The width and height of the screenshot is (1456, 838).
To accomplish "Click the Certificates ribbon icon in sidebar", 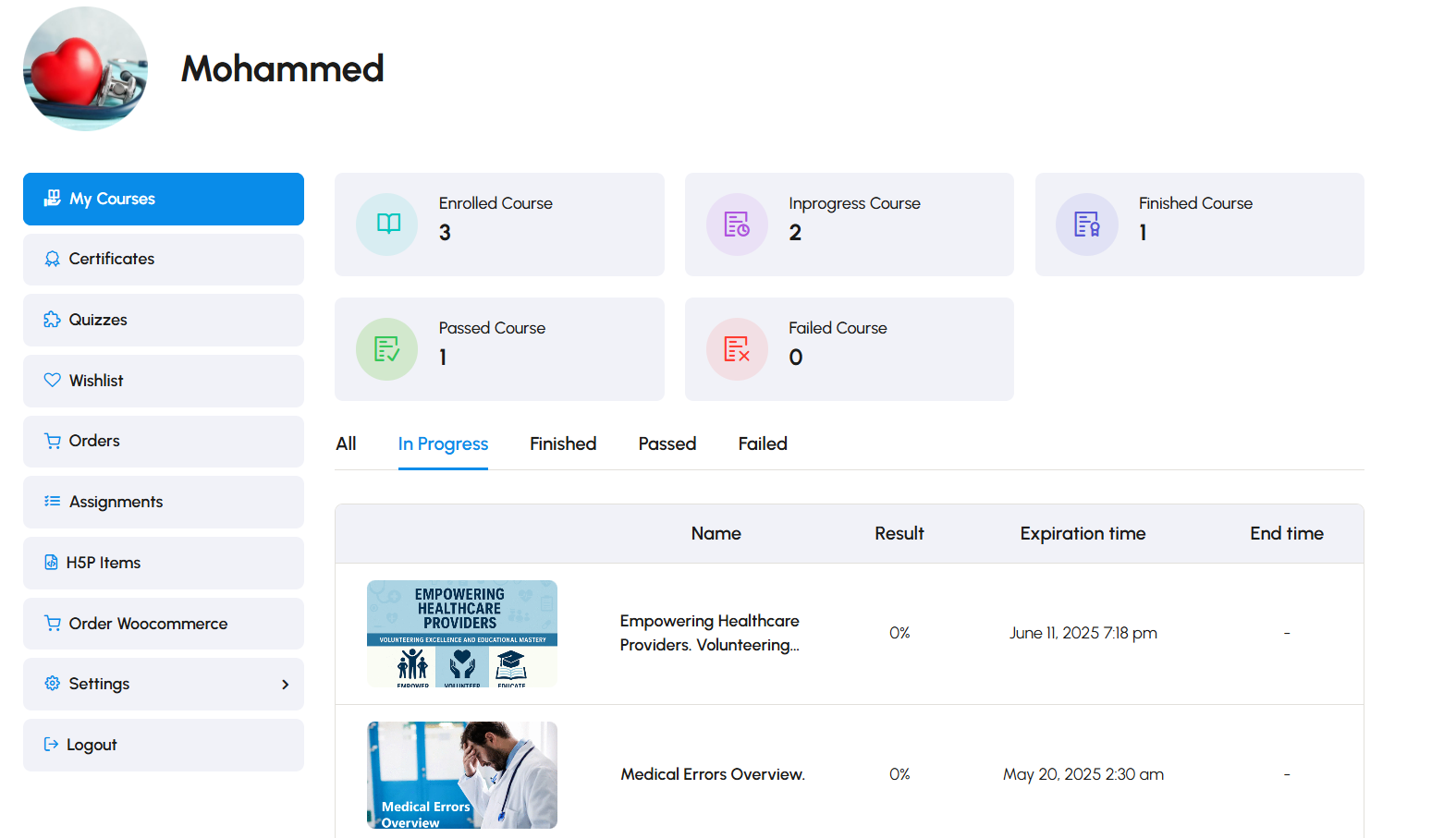I will 52,259.
